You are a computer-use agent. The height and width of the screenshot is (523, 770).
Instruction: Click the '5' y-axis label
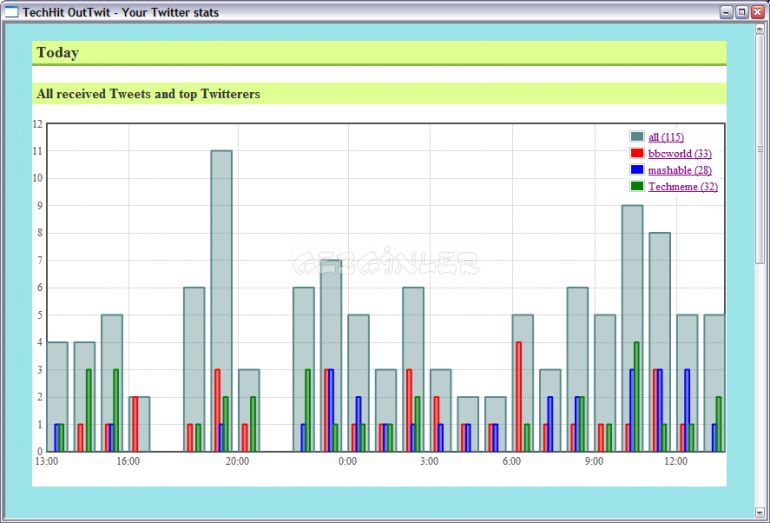pos(40,315)
